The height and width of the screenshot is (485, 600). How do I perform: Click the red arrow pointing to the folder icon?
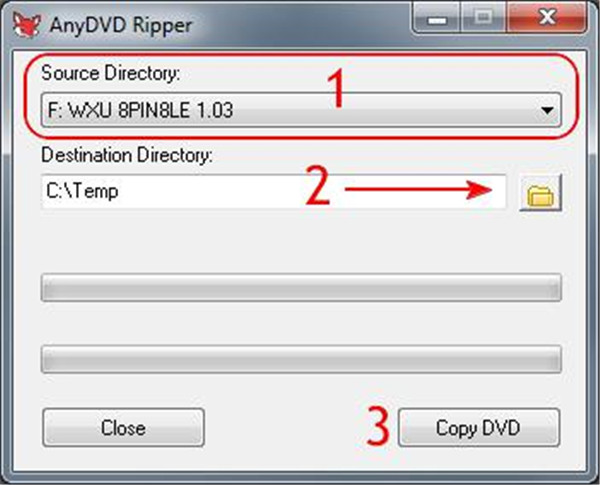pyautogui.click(x=419, y=189)
